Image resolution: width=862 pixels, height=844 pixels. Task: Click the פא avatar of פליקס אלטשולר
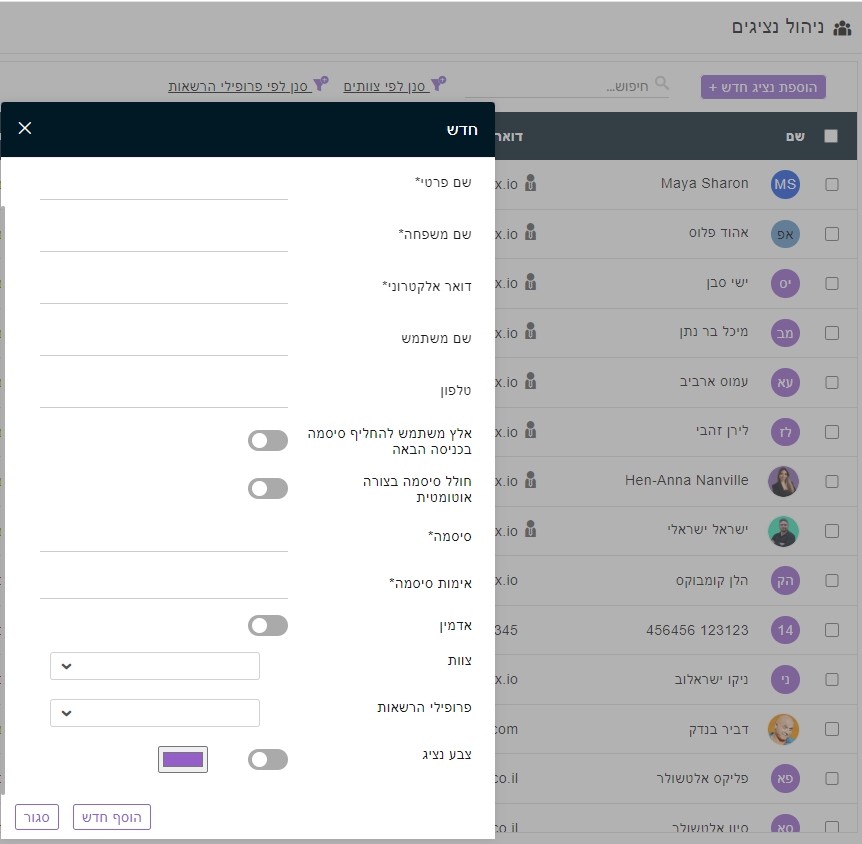click(x=784, y=779)
